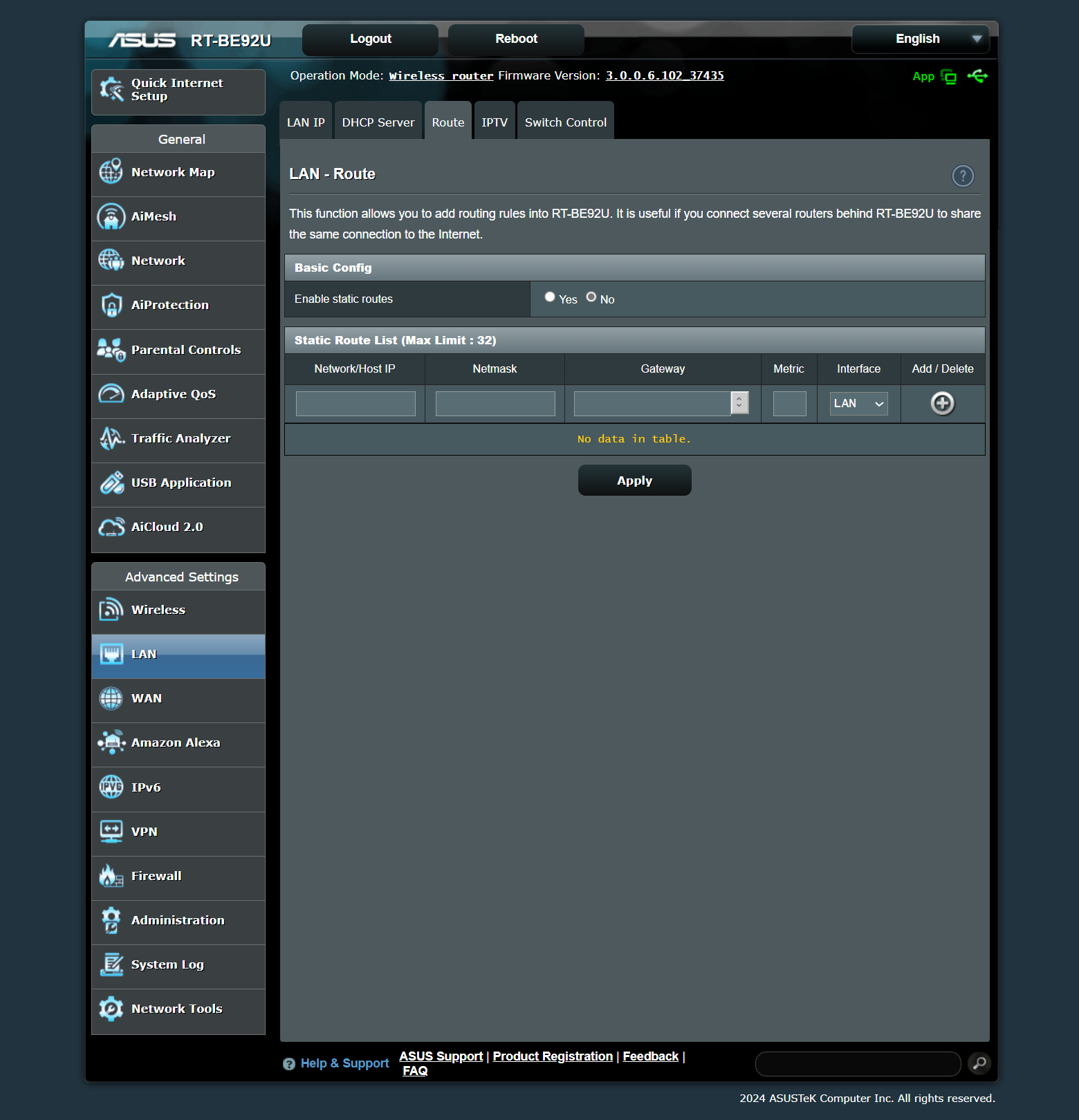
Task: Click the App devices icon
Action: point(949,77)
